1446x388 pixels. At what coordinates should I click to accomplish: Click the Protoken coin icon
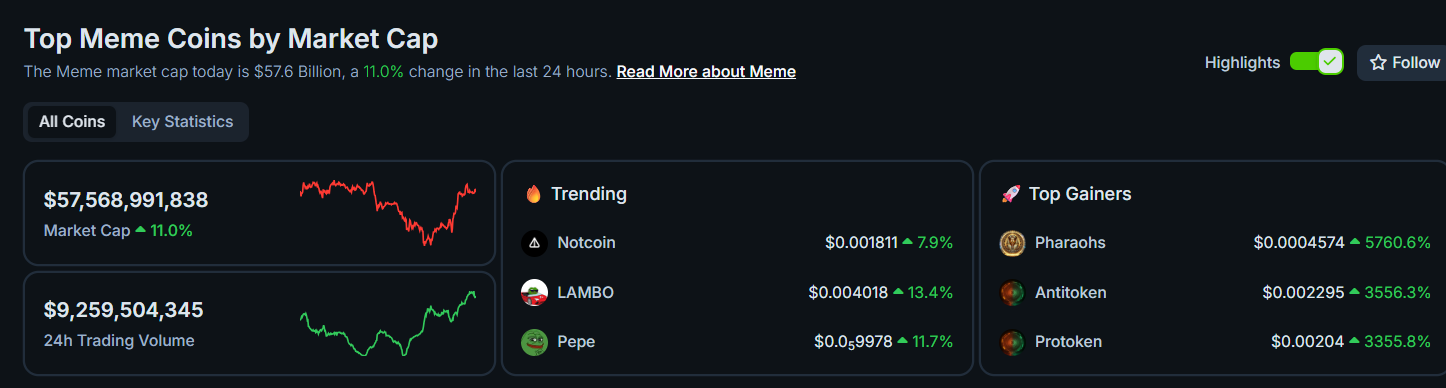[1012, 342]
